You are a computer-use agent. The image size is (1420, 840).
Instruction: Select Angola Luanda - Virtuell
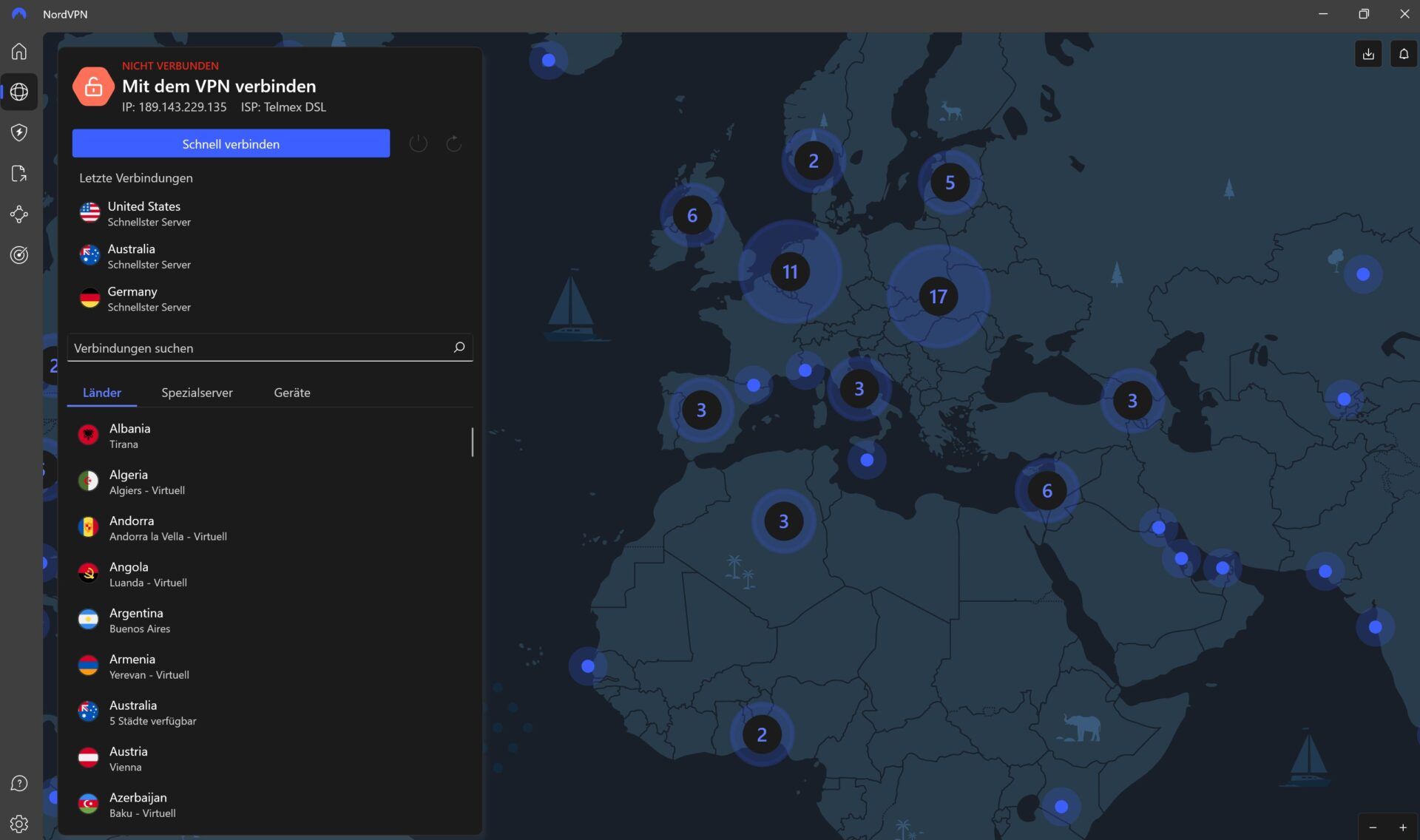(x=270, y=575)
